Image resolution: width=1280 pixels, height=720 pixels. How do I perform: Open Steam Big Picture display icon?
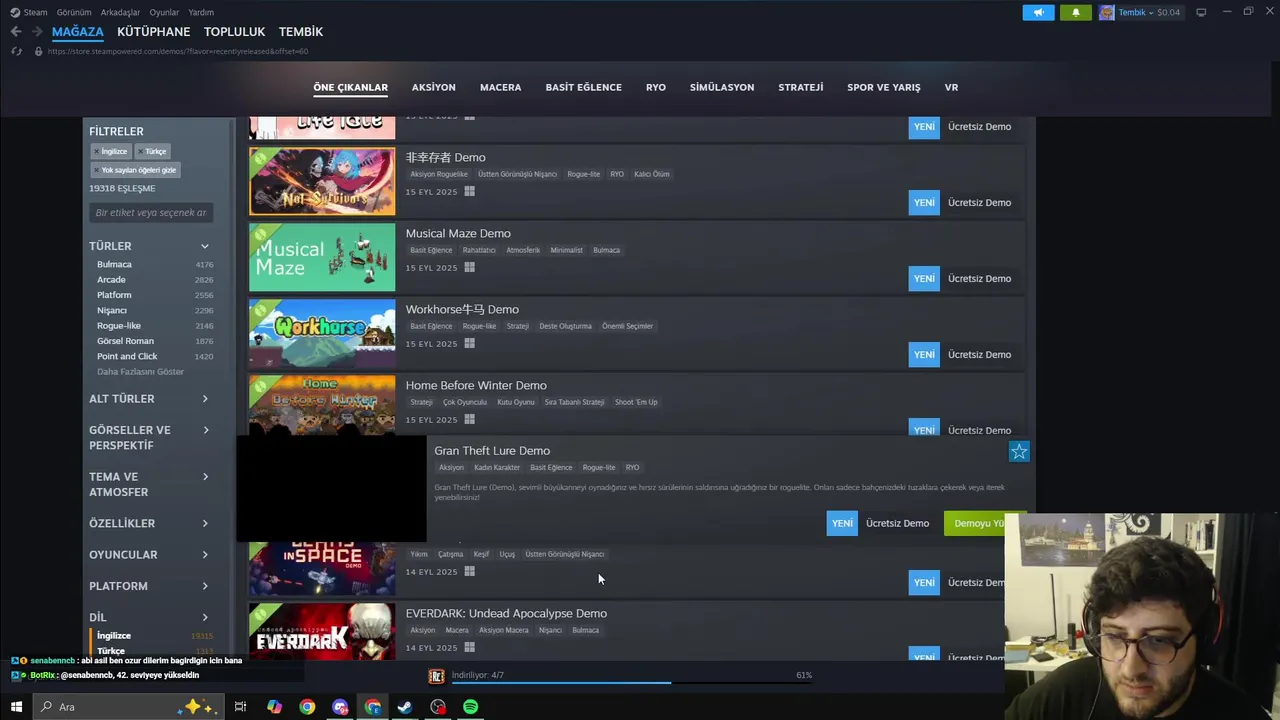(1201, 12)
